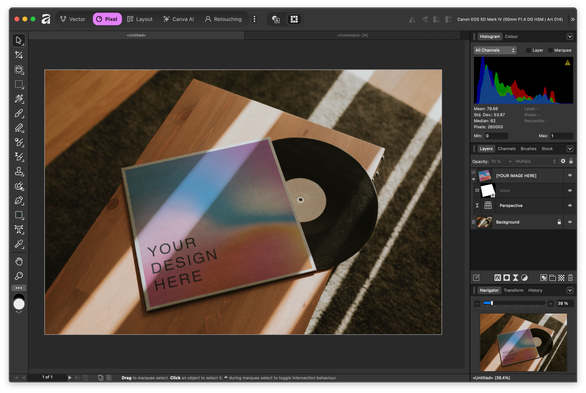Open the Layers panel options chevron
This screenshot has width=586, height=393.
pos(570,149)
